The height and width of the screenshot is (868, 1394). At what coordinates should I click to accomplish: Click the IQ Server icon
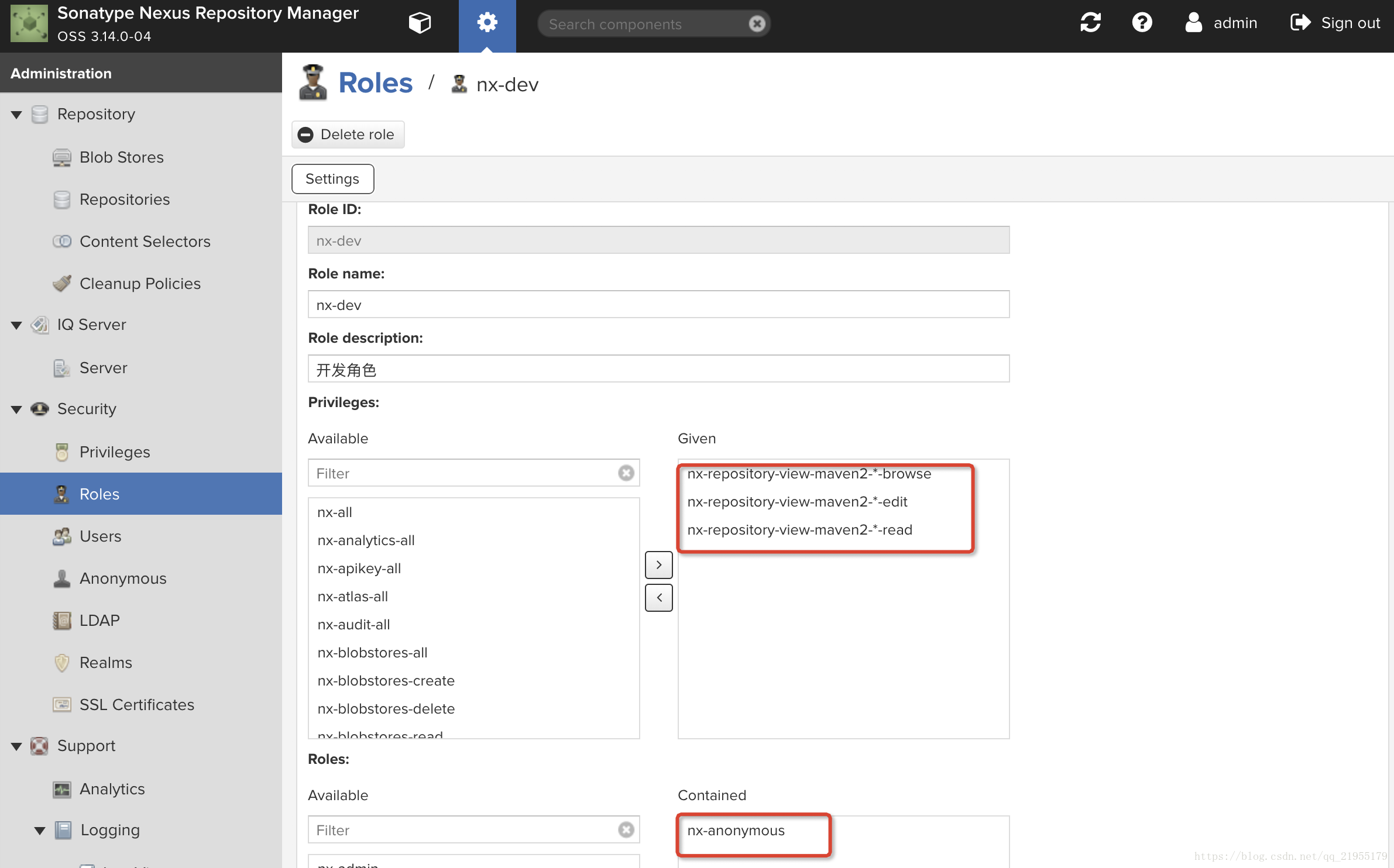coord(39,325)
